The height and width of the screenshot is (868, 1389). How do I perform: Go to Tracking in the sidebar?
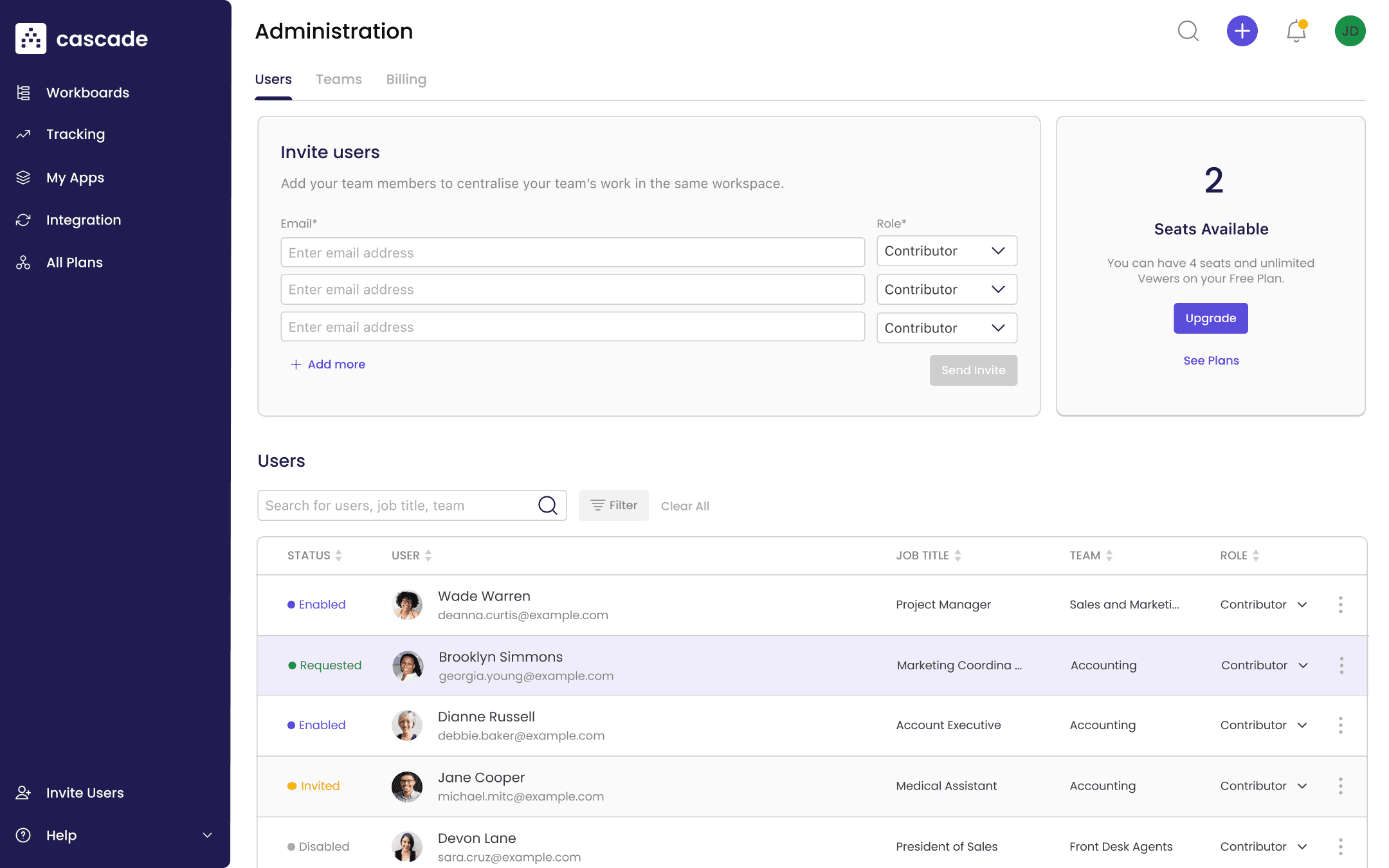point(75,134)
